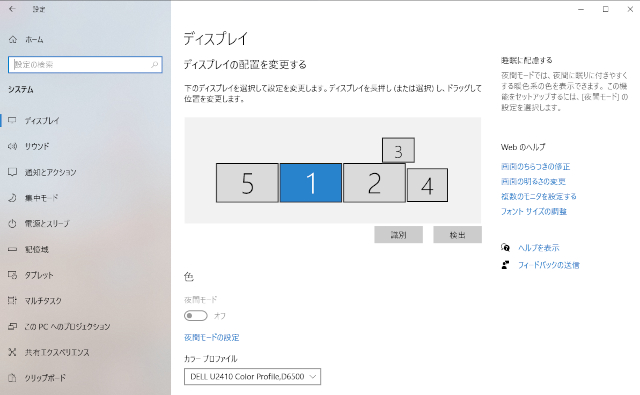Select the 通知とアクション icon
The width and height of the screenshot is (640, 395).
(x=12, y=172)
